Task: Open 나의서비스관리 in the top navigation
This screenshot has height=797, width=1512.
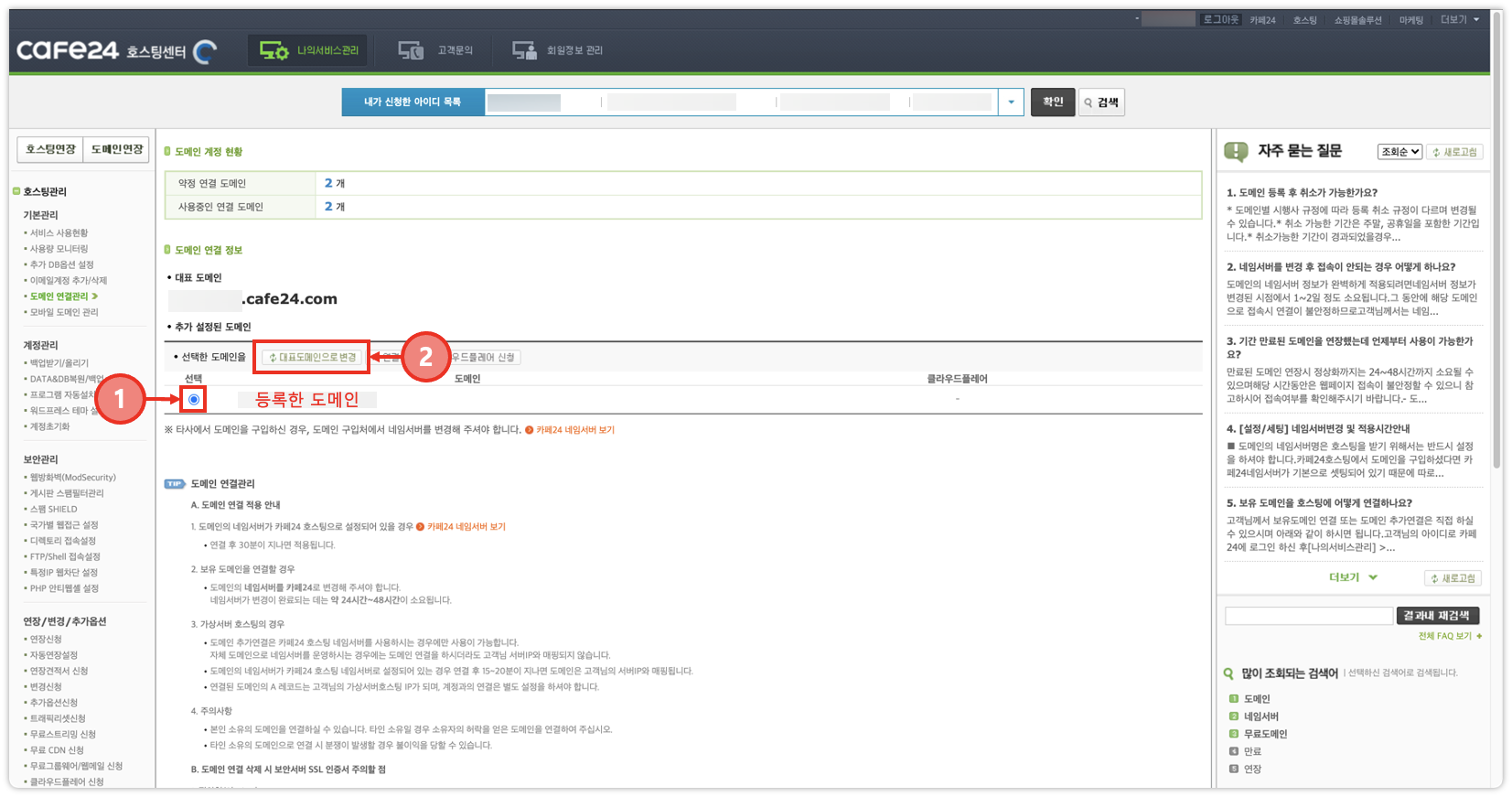Action: pos(308,50)
